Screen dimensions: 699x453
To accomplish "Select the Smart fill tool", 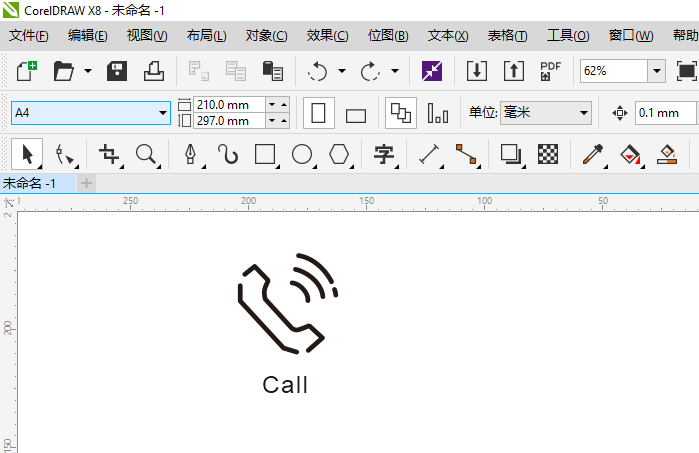I will (667, 155).
